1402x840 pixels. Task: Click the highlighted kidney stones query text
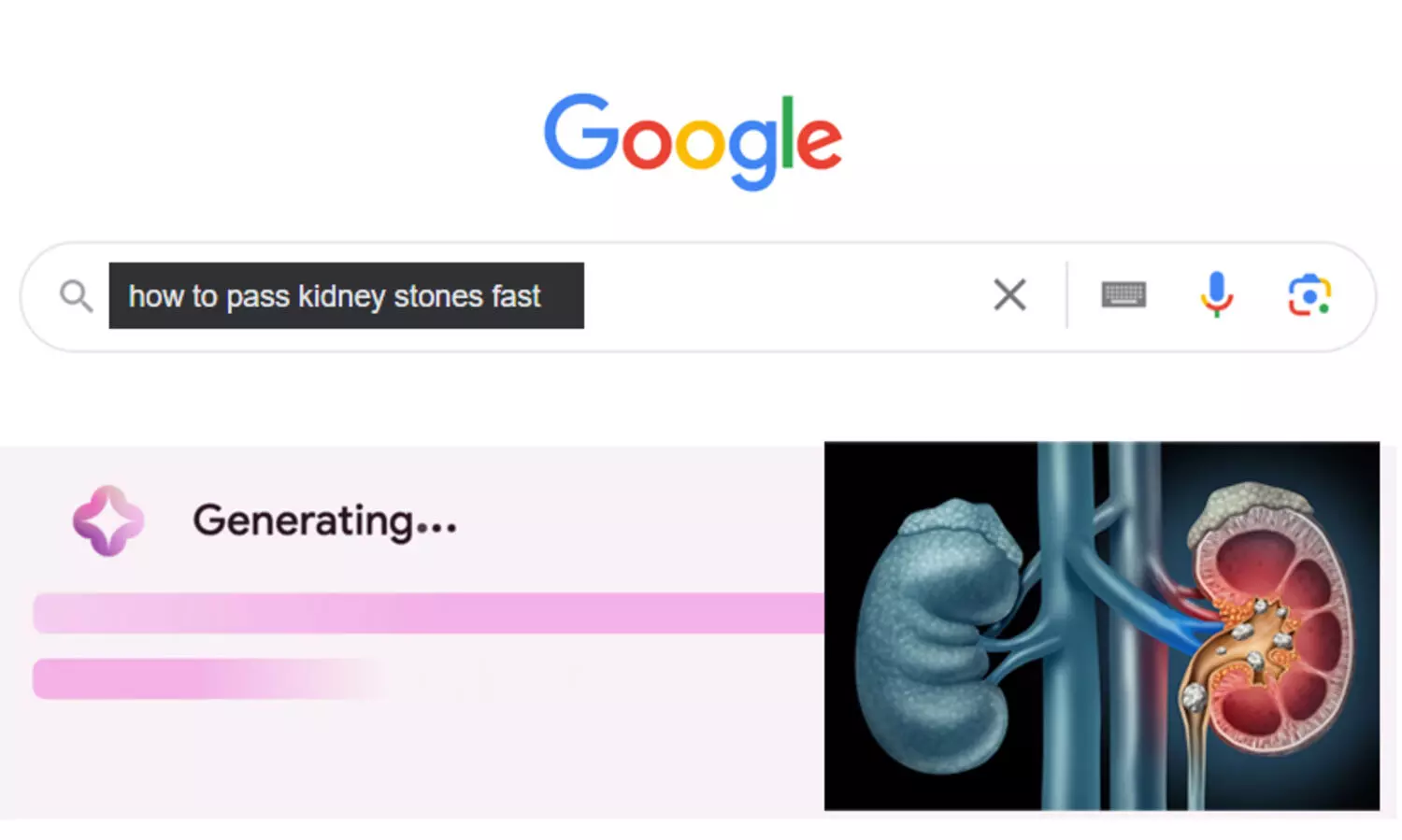pyautogui.click(x=335, y=296)
